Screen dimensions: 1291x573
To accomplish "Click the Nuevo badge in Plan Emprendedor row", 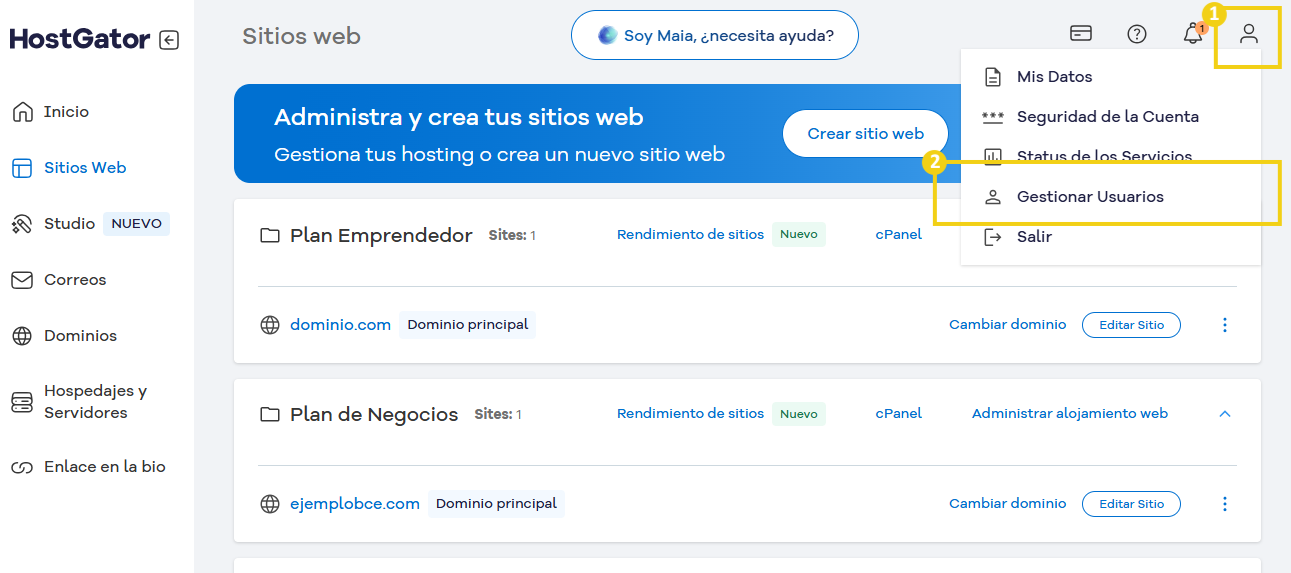I will pos(799,234).
